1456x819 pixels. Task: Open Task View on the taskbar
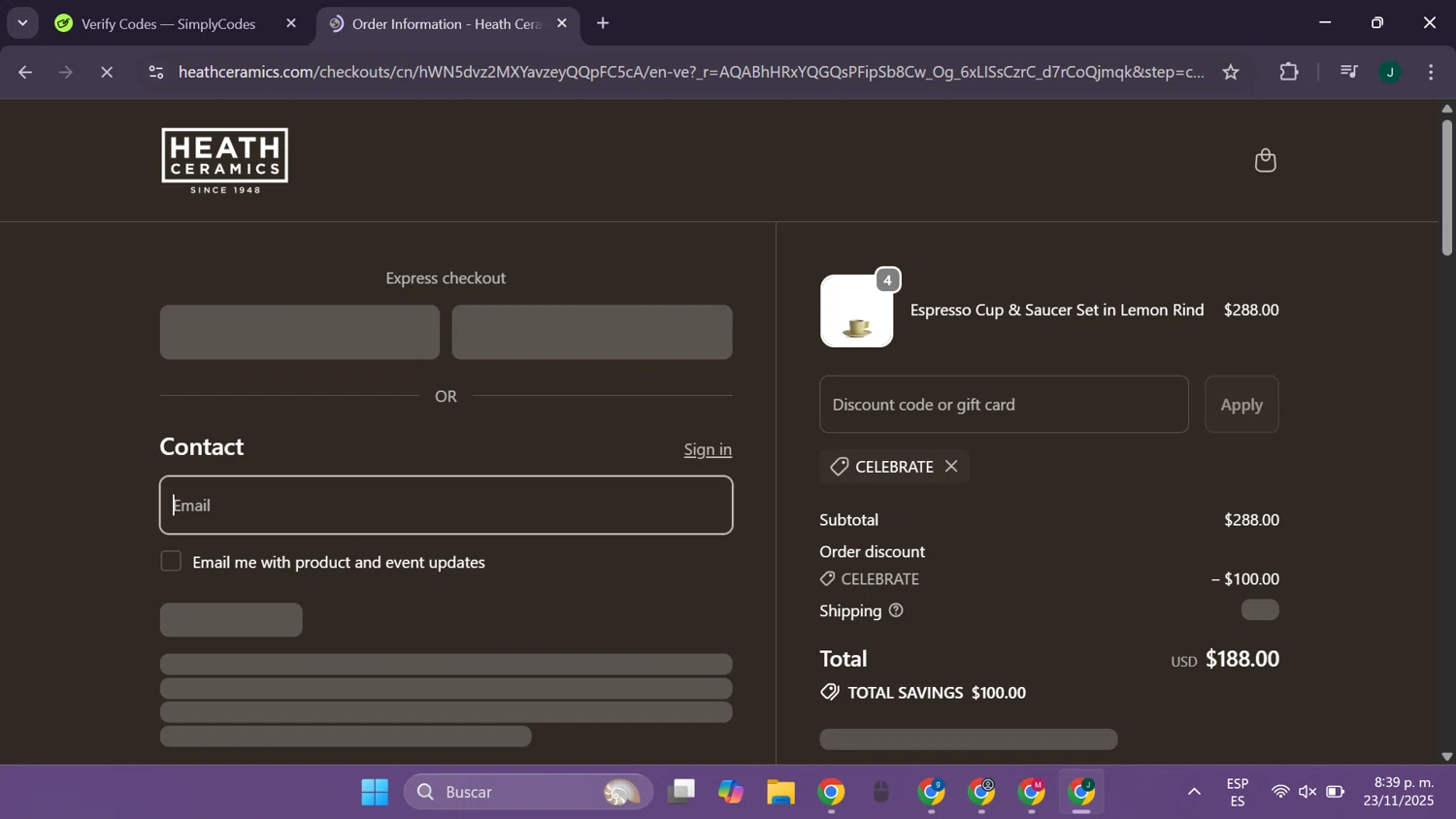click(x=681, y=793)
